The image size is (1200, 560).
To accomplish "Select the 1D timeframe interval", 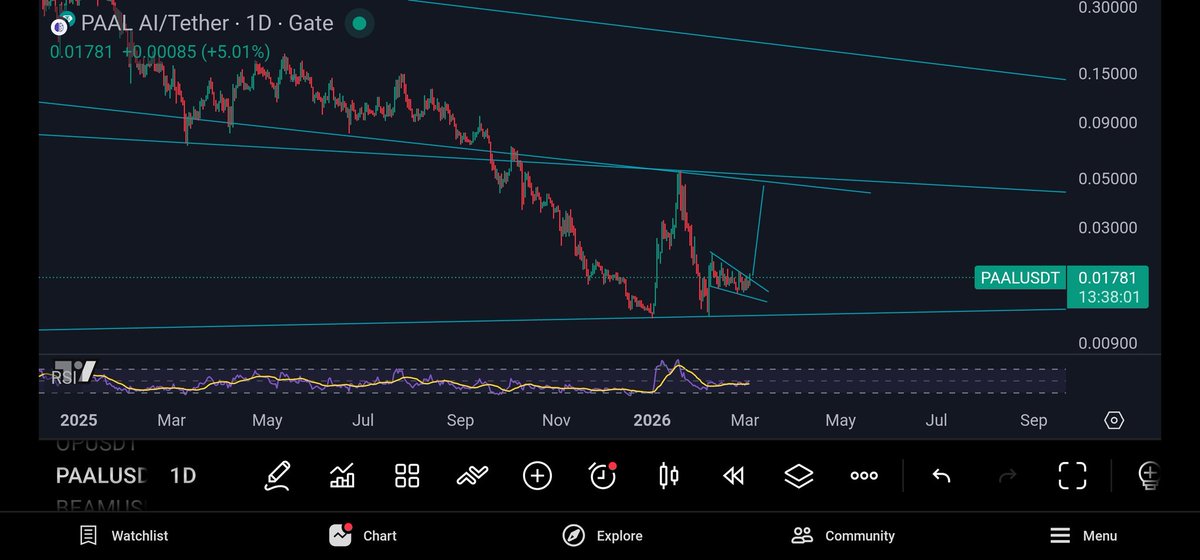I will tap(182, 476).
